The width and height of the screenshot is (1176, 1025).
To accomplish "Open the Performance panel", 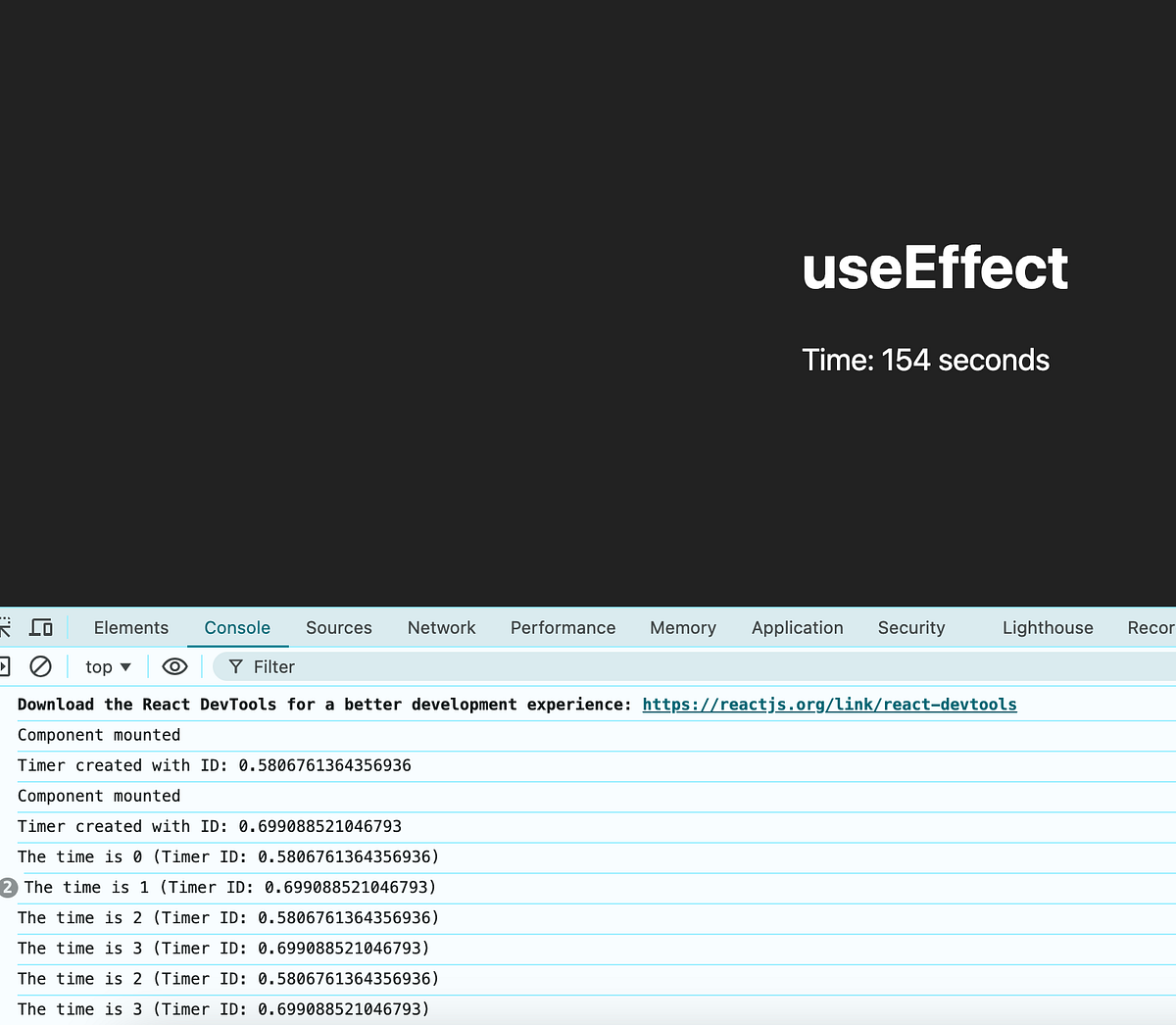I will (x=563, y=627).
